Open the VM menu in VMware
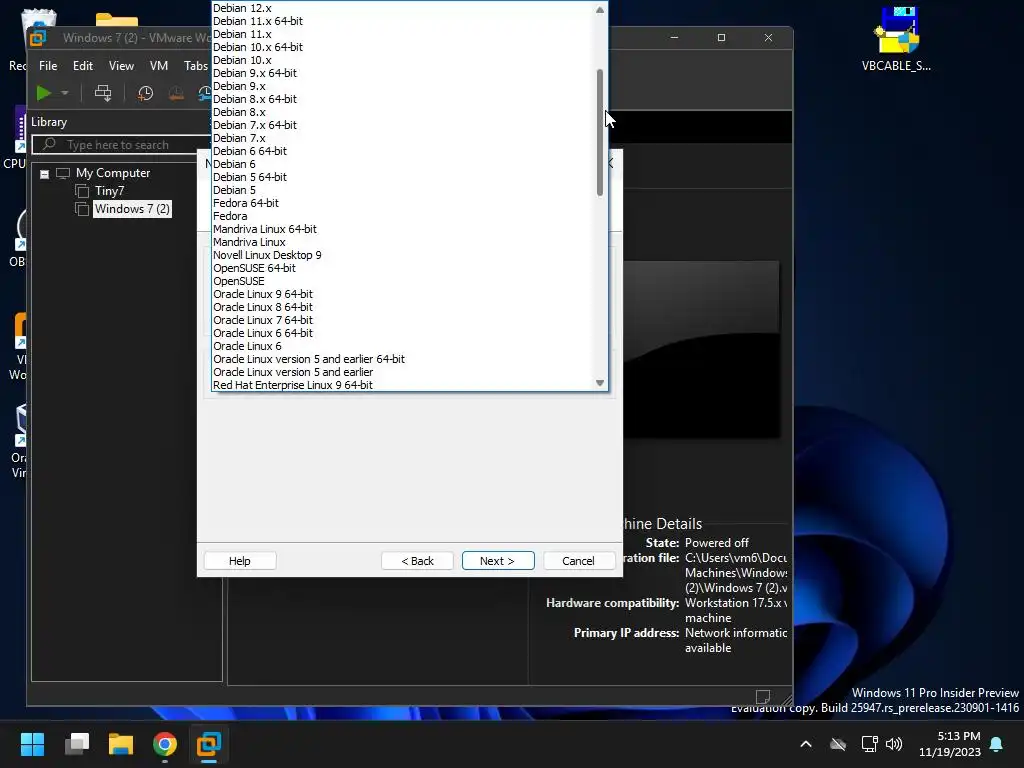1024x768 pixels. pyautogui.click(x=158, y=66)
